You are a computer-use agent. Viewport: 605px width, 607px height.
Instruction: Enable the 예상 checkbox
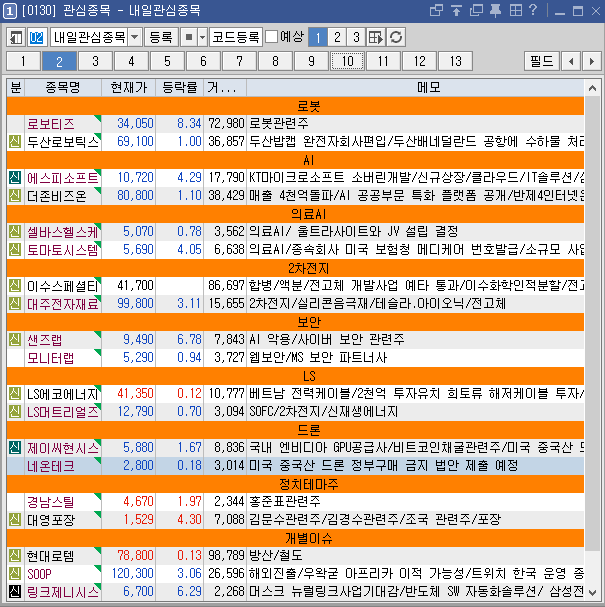272,37
